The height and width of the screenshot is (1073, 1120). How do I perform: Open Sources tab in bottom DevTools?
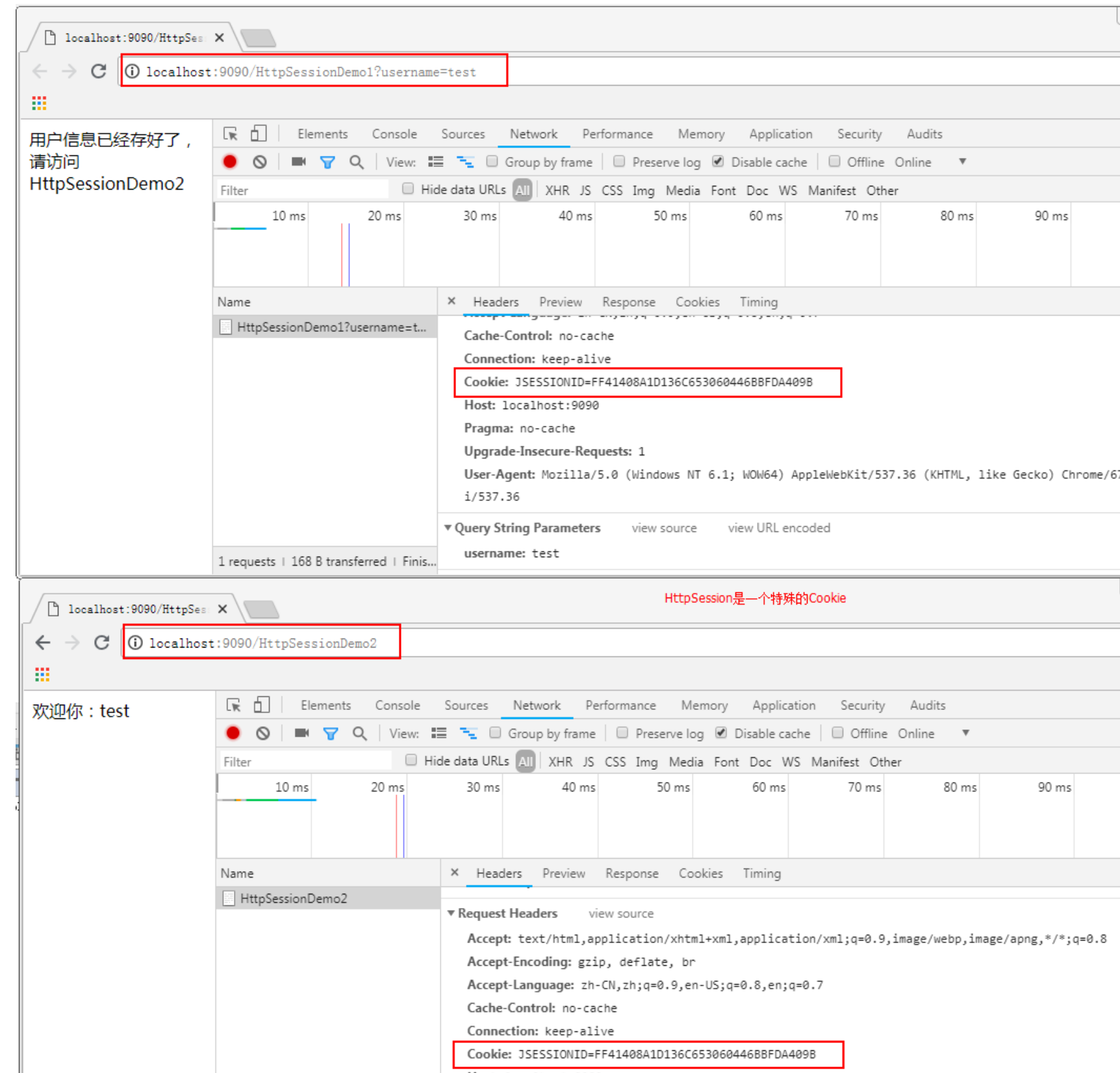(466, 705)
